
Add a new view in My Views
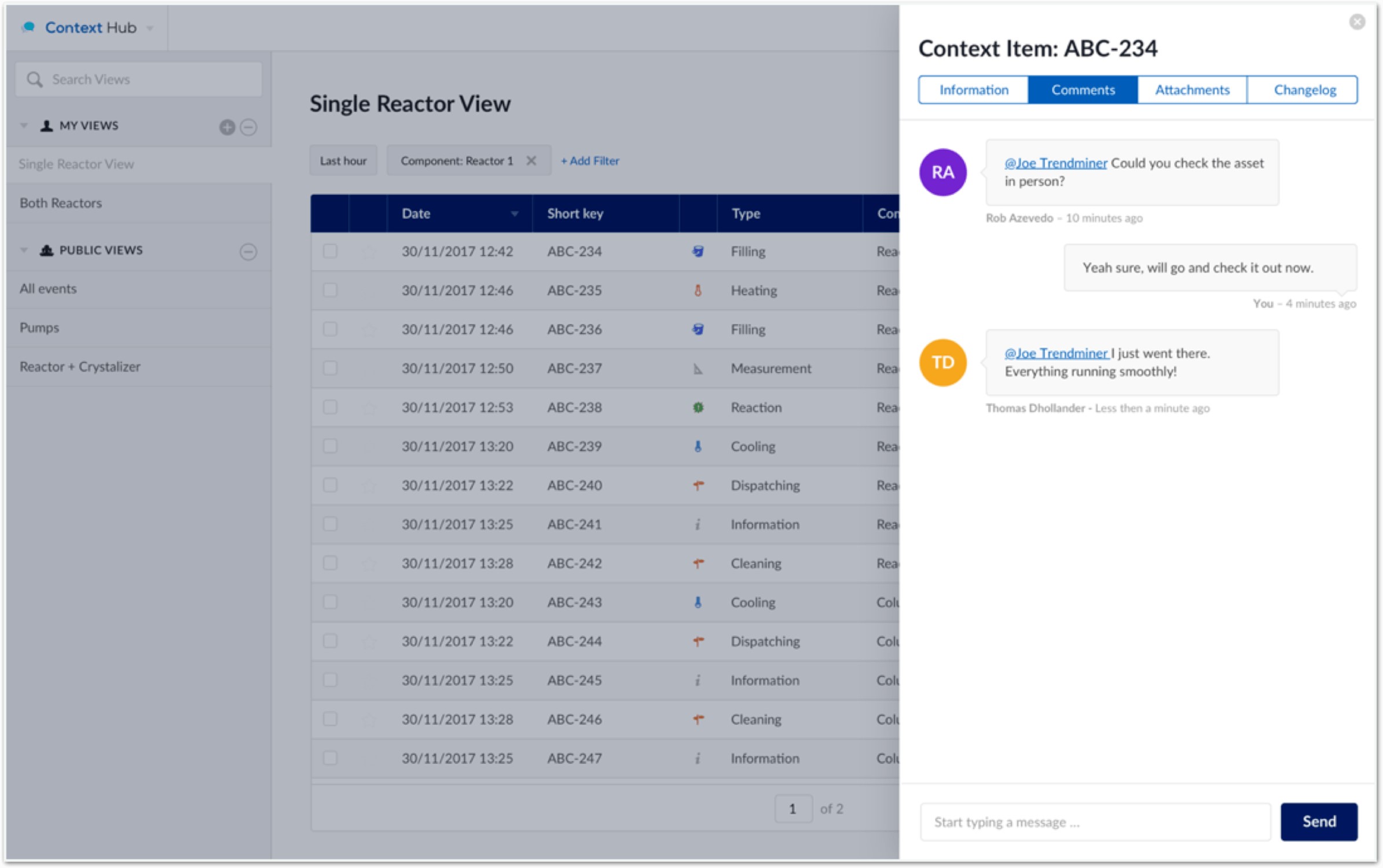[x=228, y=127]
